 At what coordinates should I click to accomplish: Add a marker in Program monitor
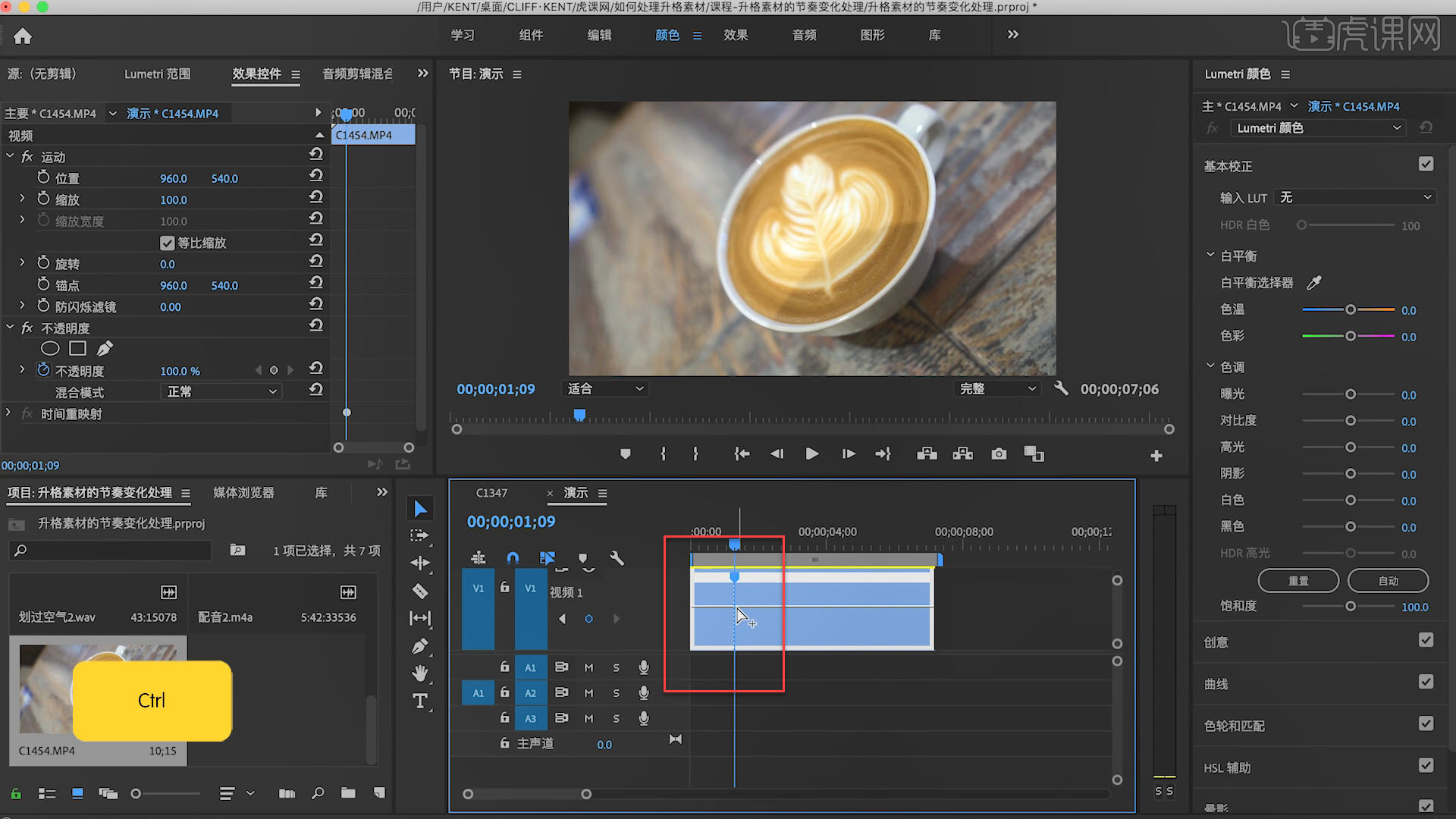tap(626, 454)
